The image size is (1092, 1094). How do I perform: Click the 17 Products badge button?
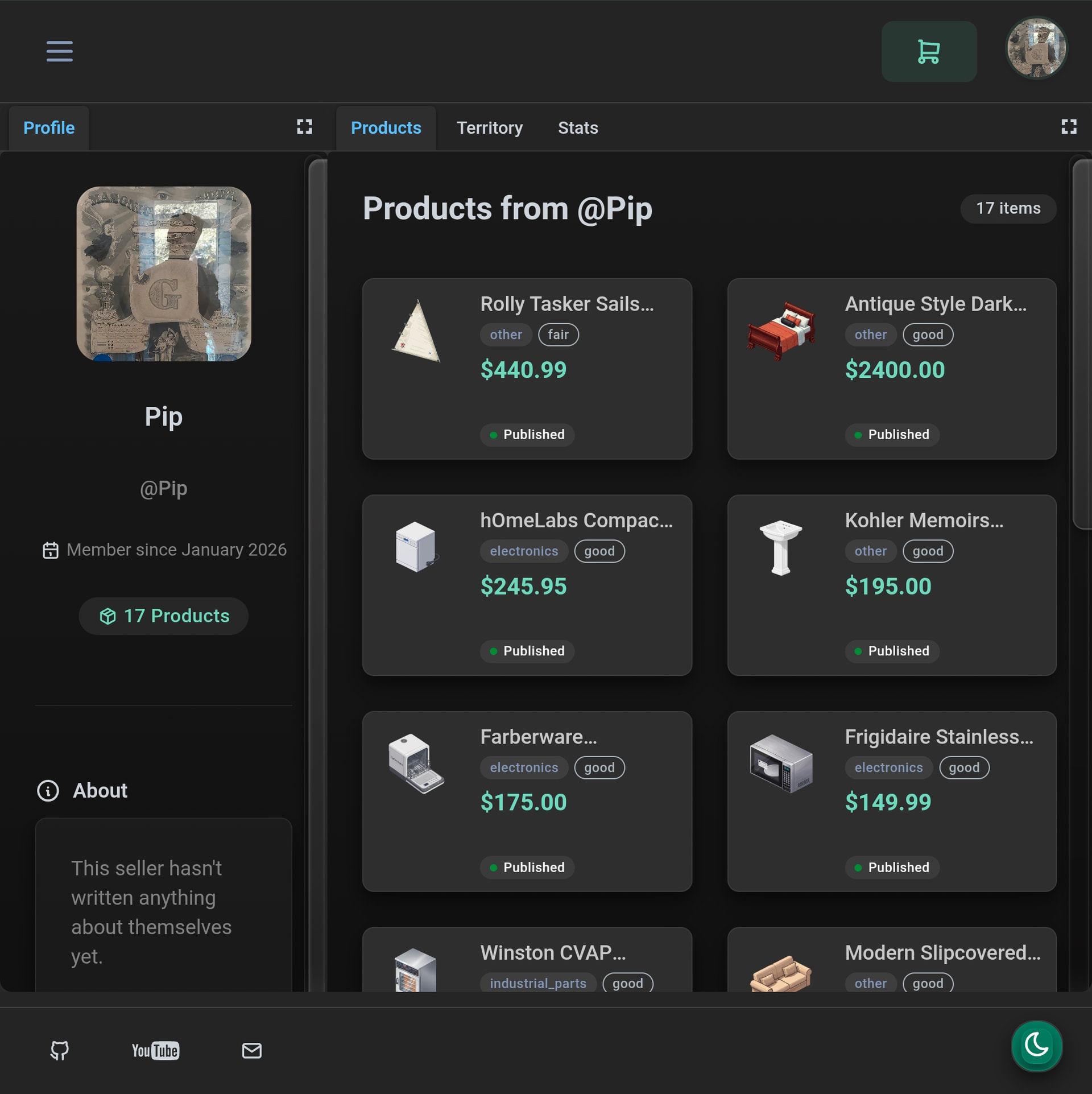[x=164, y=616]
